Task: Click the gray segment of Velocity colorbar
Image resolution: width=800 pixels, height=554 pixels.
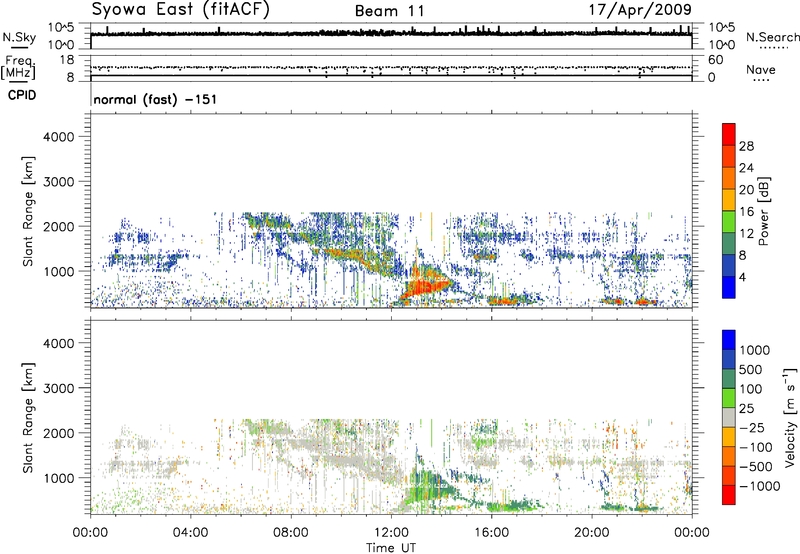Action: coord(729,418)
